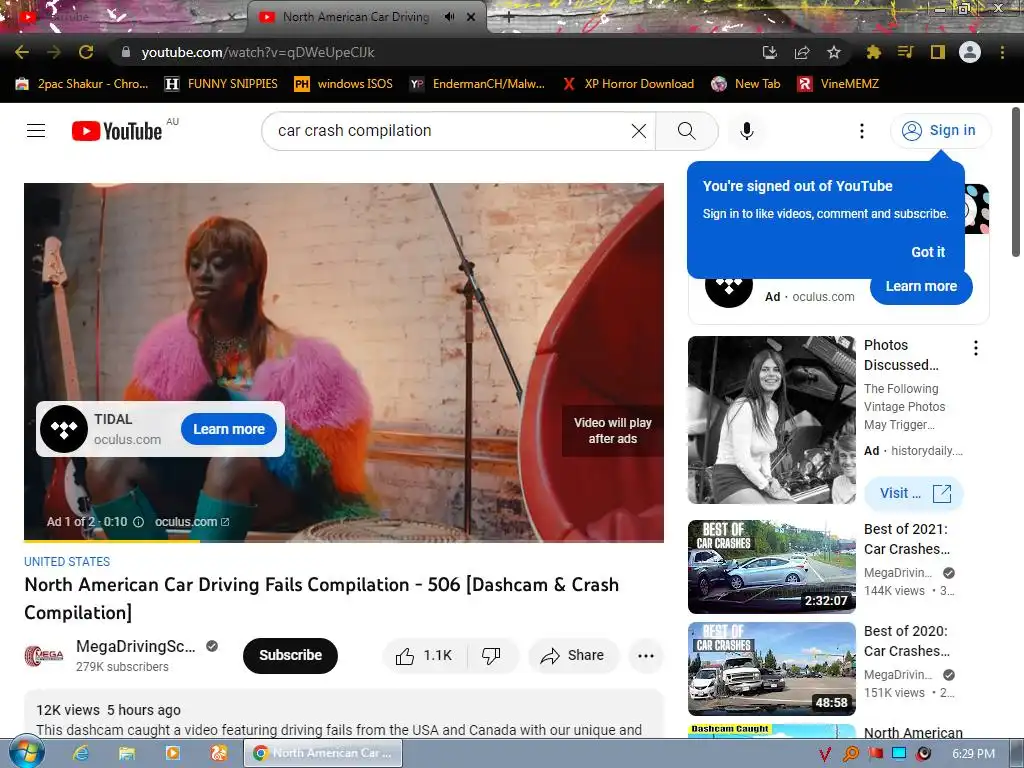Open the options menu for Photos Discussed ad
1024x768 pixels.
point(976,347)
